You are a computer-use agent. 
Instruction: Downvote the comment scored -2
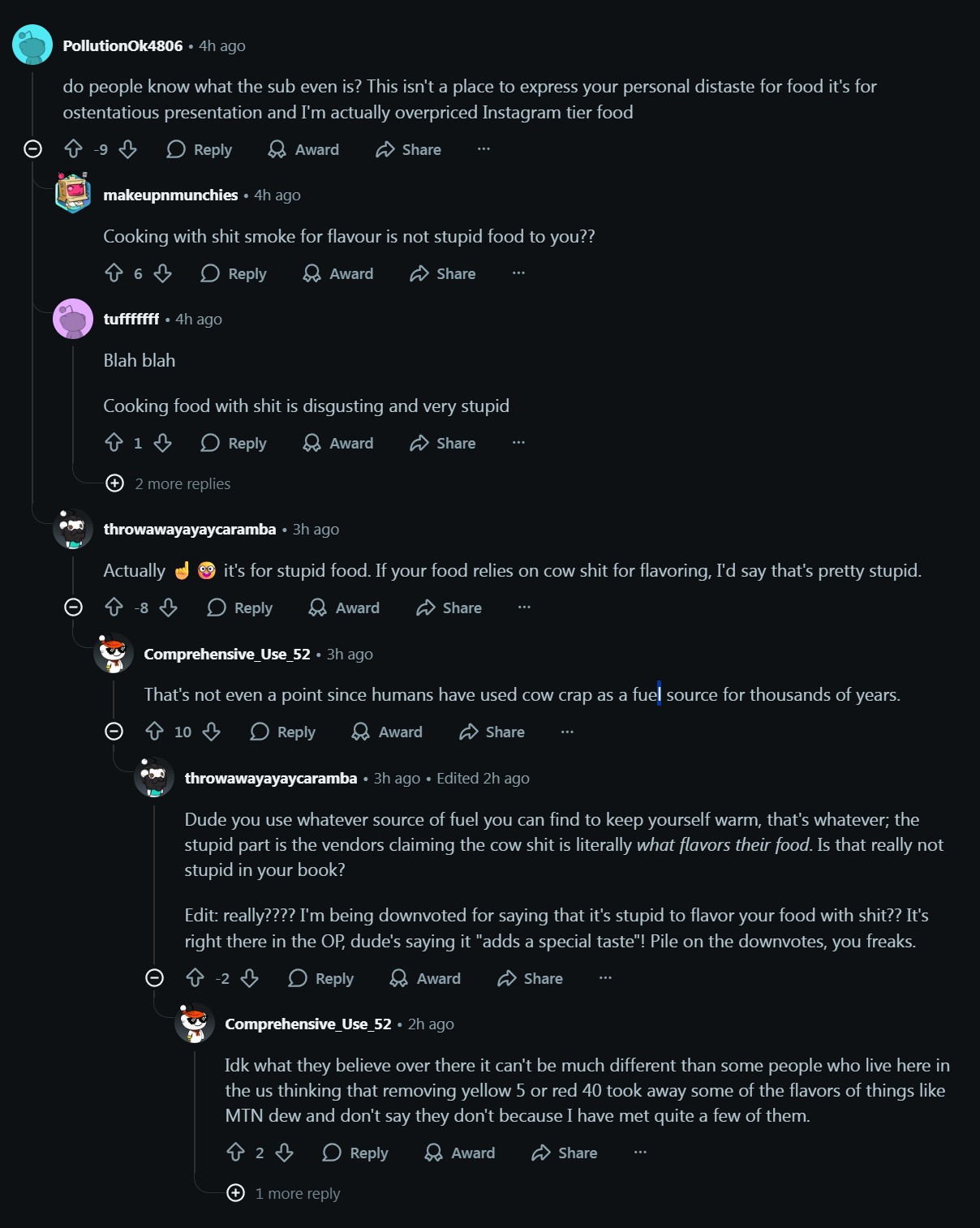click(x=250, y=978)
